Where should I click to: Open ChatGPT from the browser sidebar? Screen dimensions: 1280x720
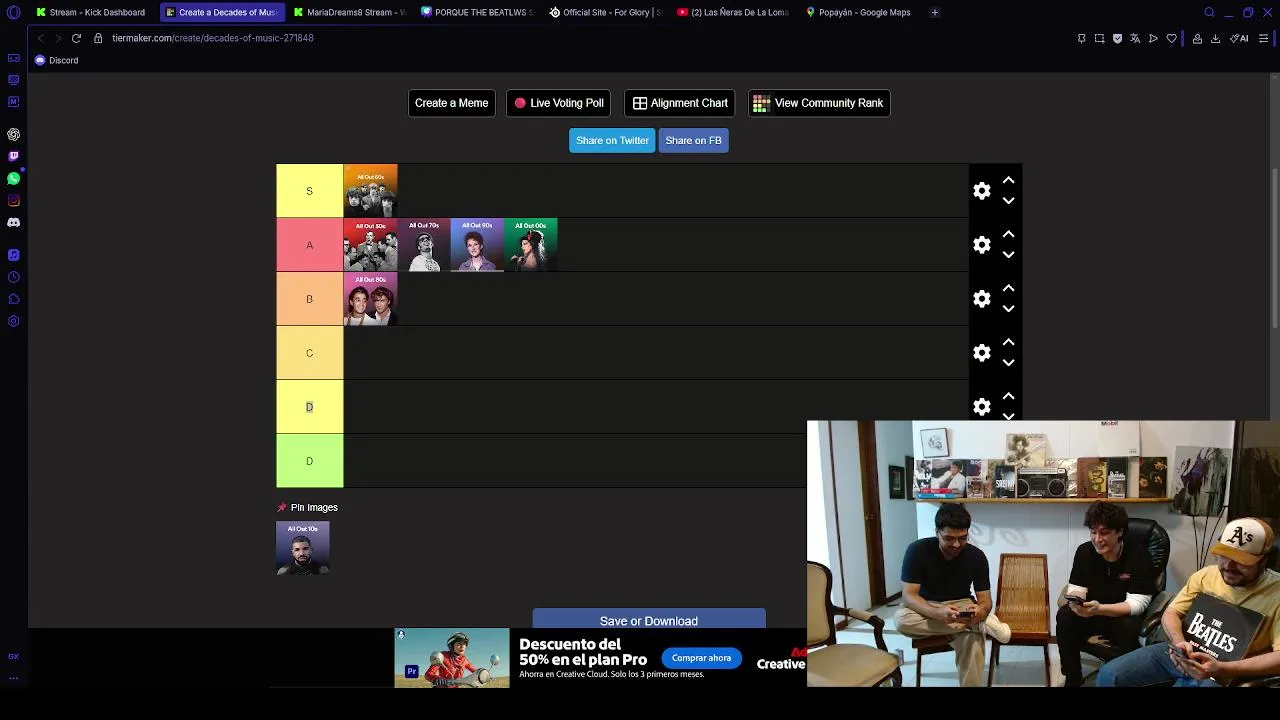pyautogui.click(x=13, y=134)
